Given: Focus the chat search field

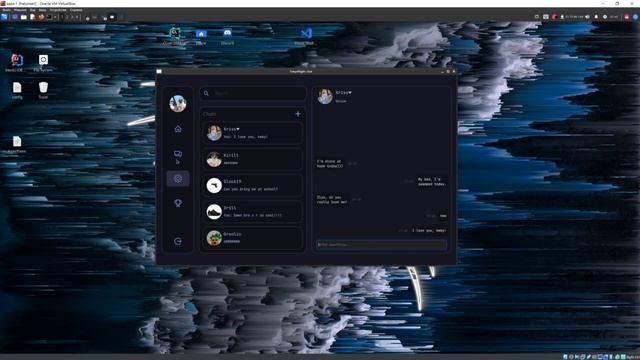Looking at the screenshot, I should 253,93.
